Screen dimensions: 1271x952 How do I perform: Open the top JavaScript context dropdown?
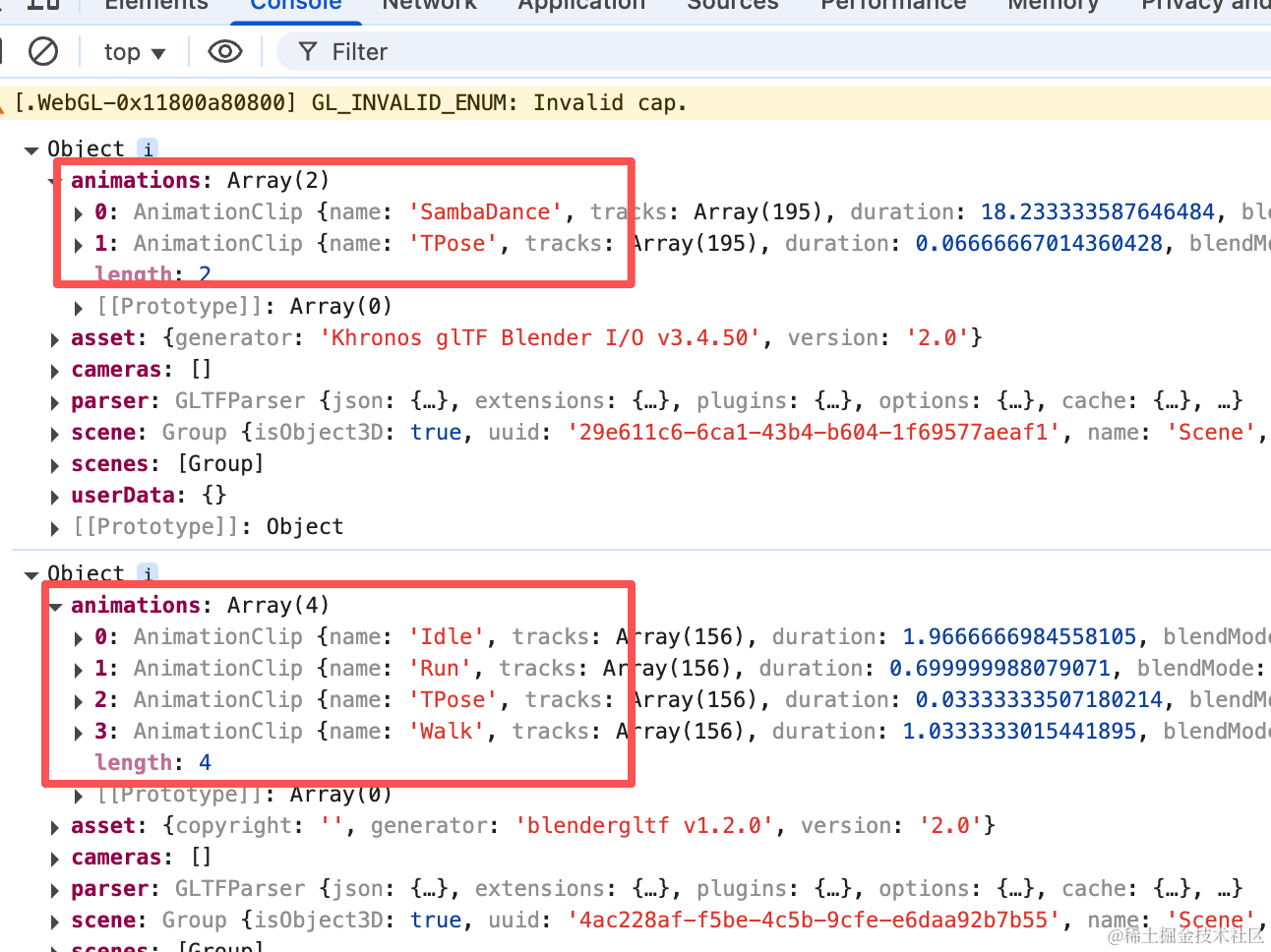(134, 52)
